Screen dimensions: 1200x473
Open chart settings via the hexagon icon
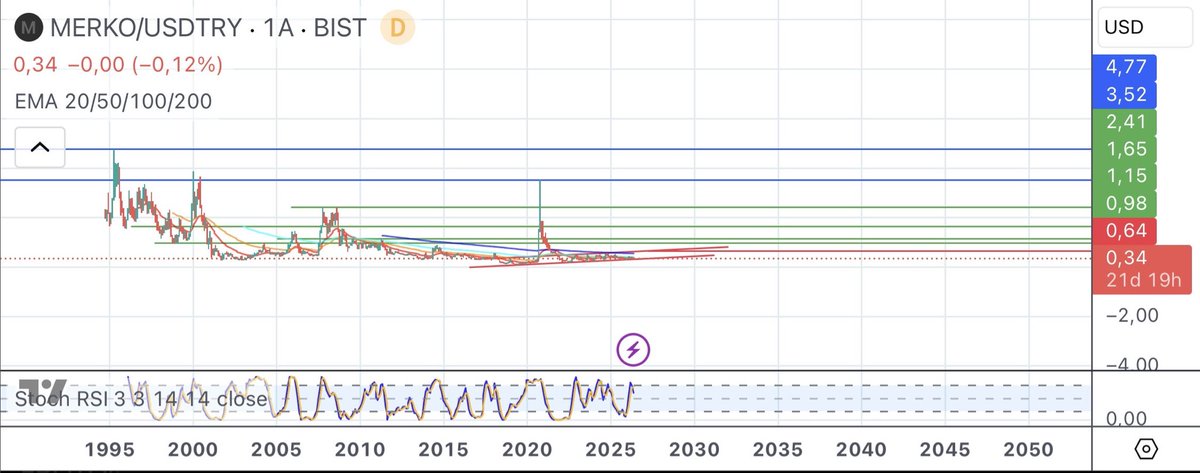(1147, 447)
